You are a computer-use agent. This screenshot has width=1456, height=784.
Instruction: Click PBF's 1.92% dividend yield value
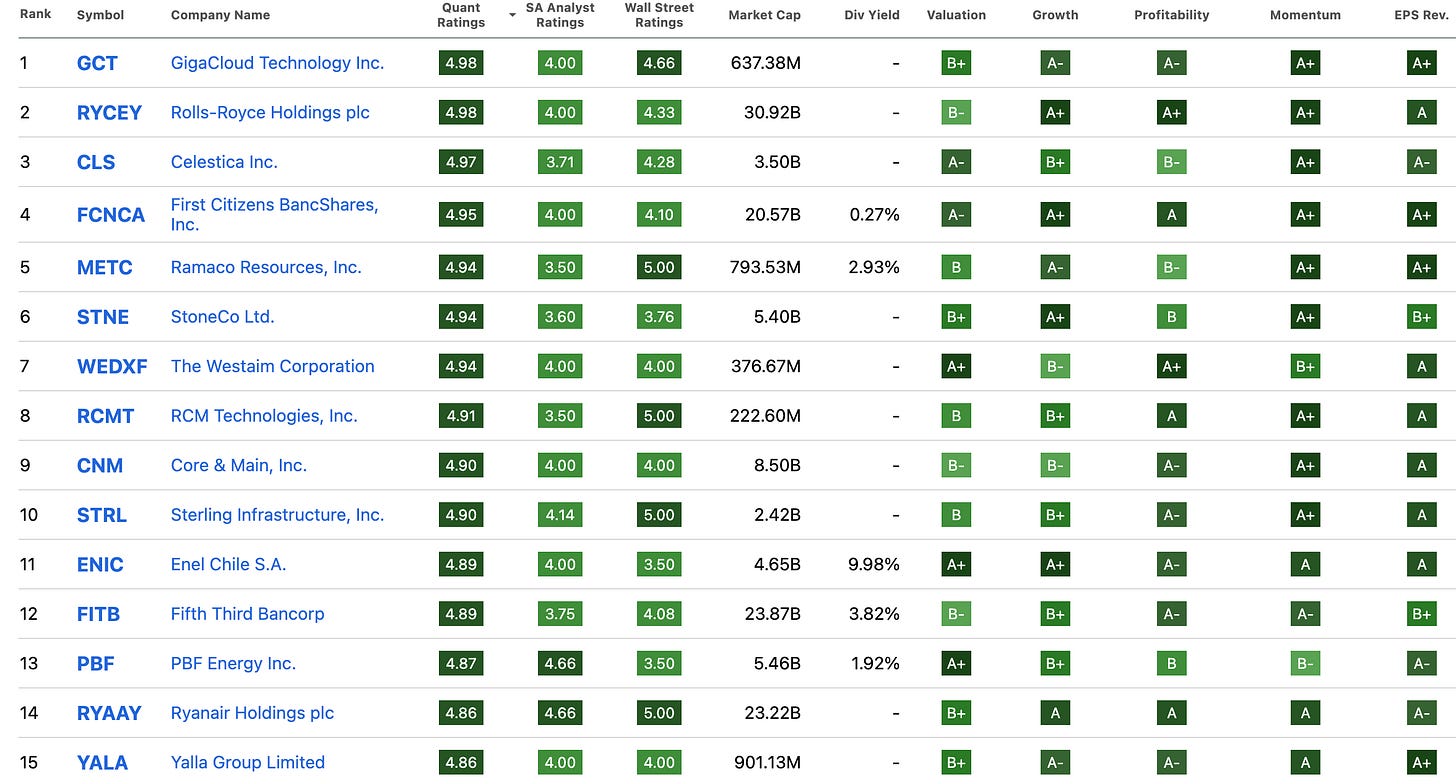pos(874,664)
